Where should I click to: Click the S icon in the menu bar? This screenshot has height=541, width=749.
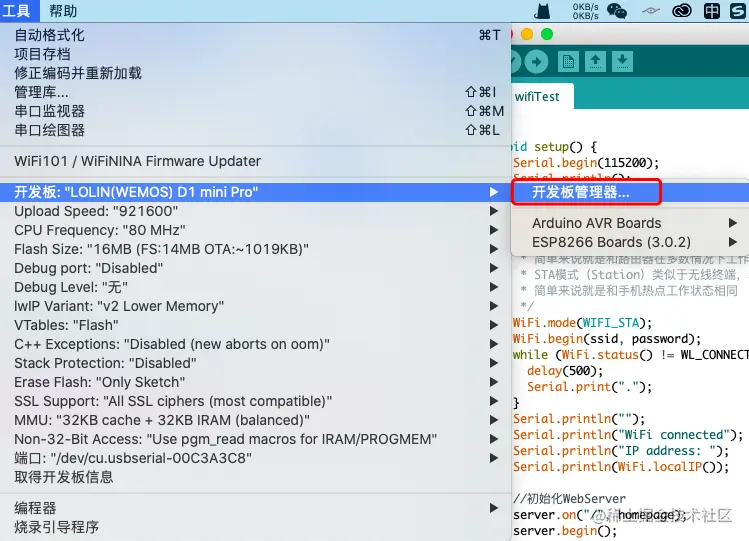(x=738, y=11)
